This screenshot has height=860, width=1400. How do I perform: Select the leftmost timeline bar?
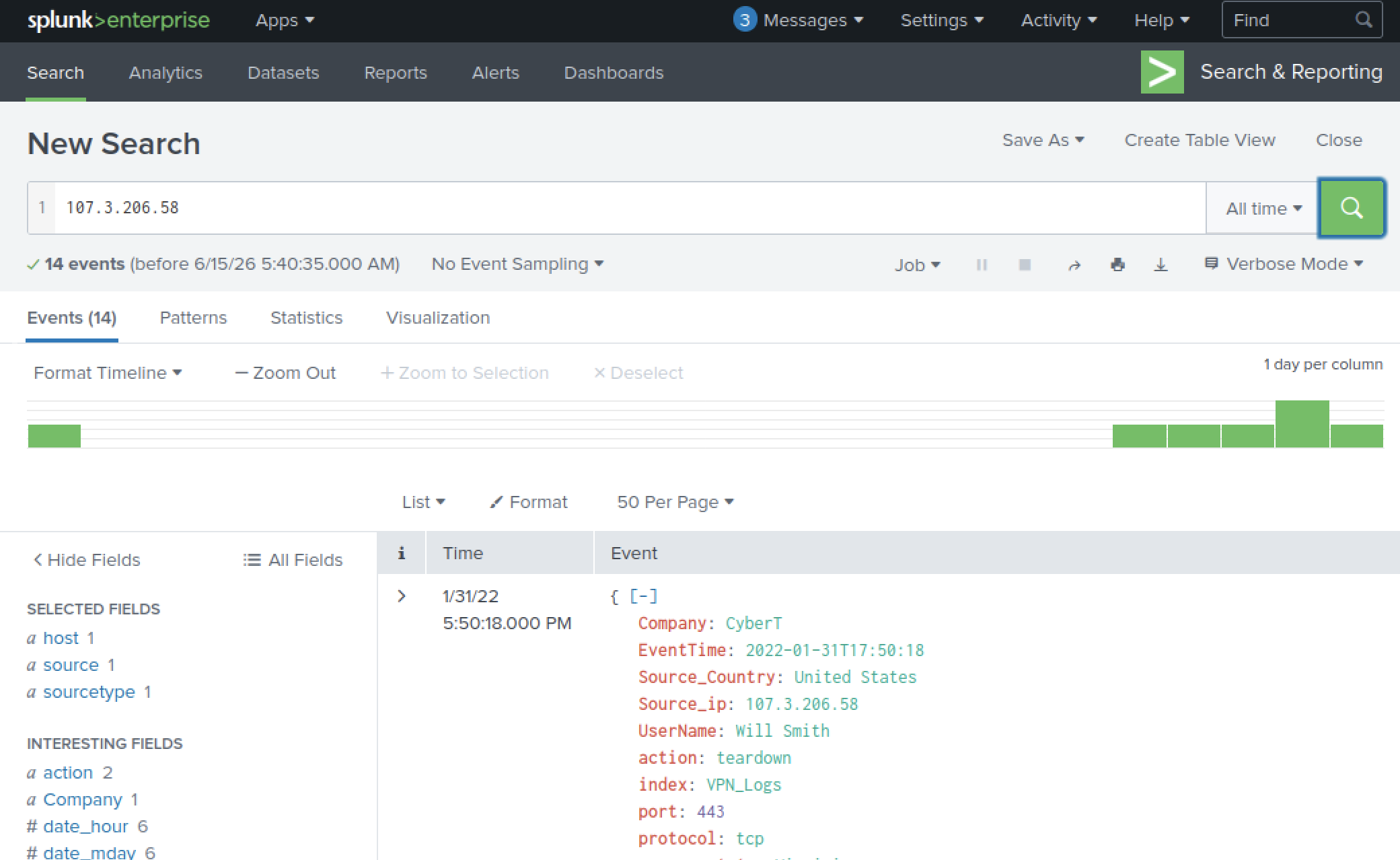pos(54,436)
